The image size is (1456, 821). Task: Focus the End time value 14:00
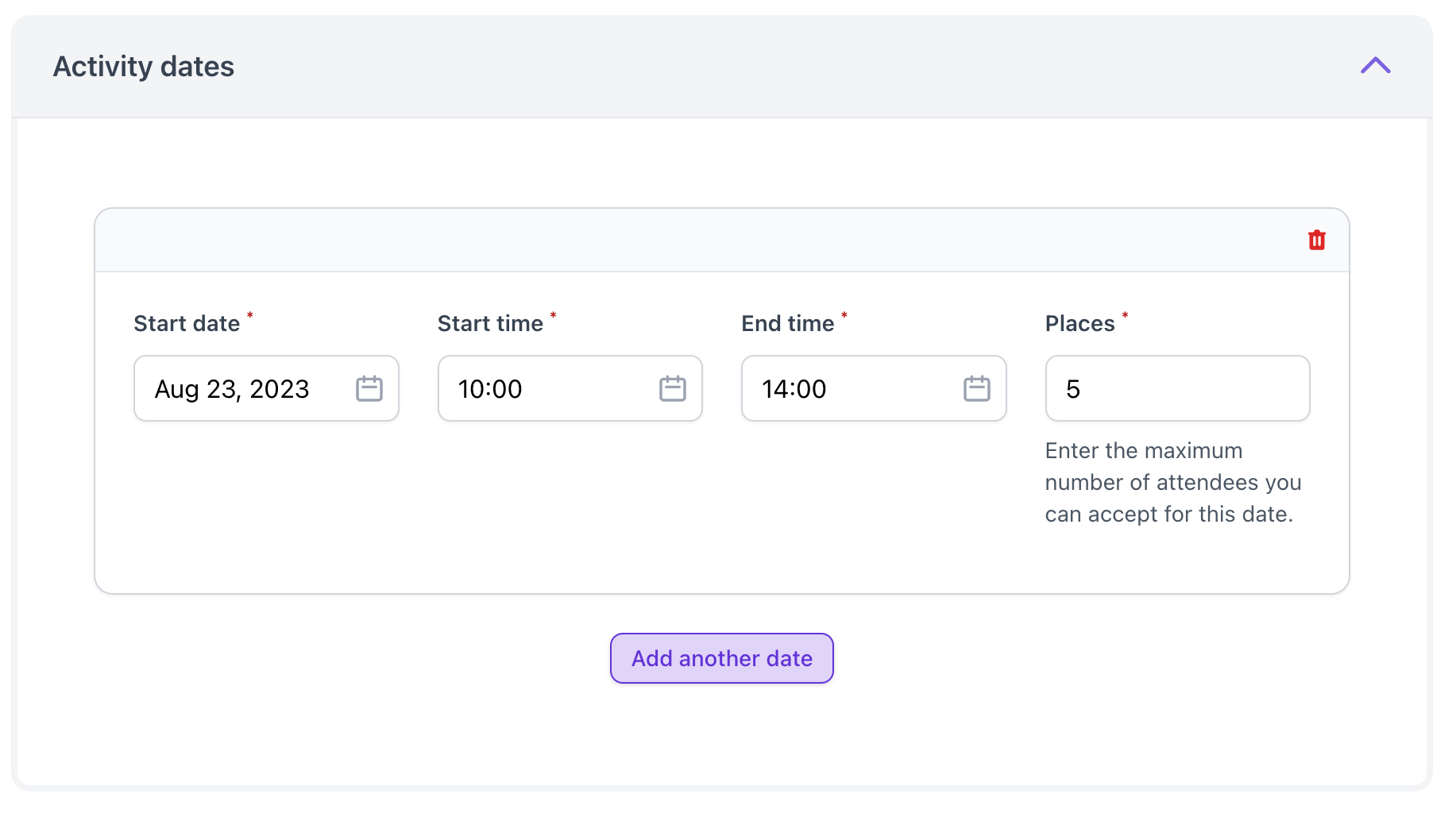[x=794, y=389]
